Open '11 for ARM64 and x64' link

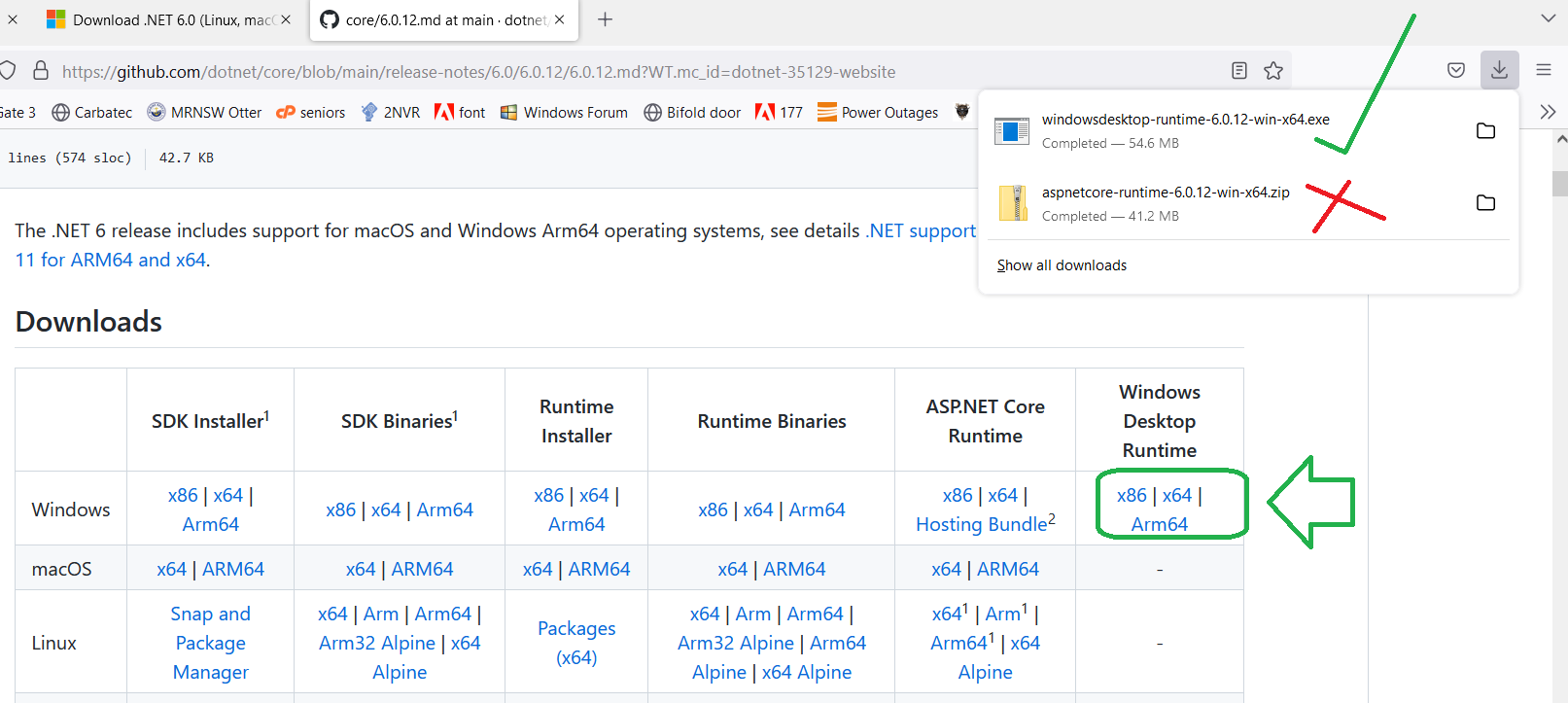click(x=111, y=260)
